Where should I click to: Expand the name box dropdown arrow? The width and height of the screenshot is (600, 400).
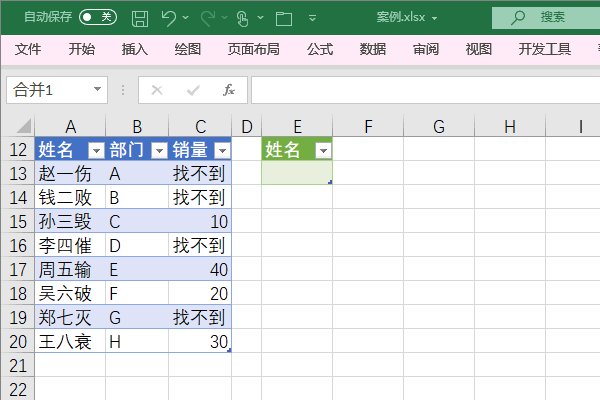[x=97, y=89]
